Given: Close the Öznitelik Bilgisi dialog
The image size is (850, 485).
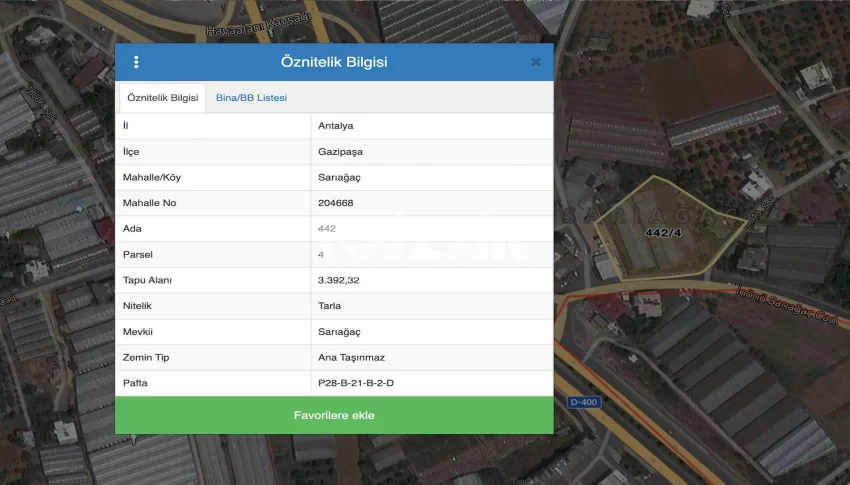Looking at the screenshot, I should (x=536, y=62).
